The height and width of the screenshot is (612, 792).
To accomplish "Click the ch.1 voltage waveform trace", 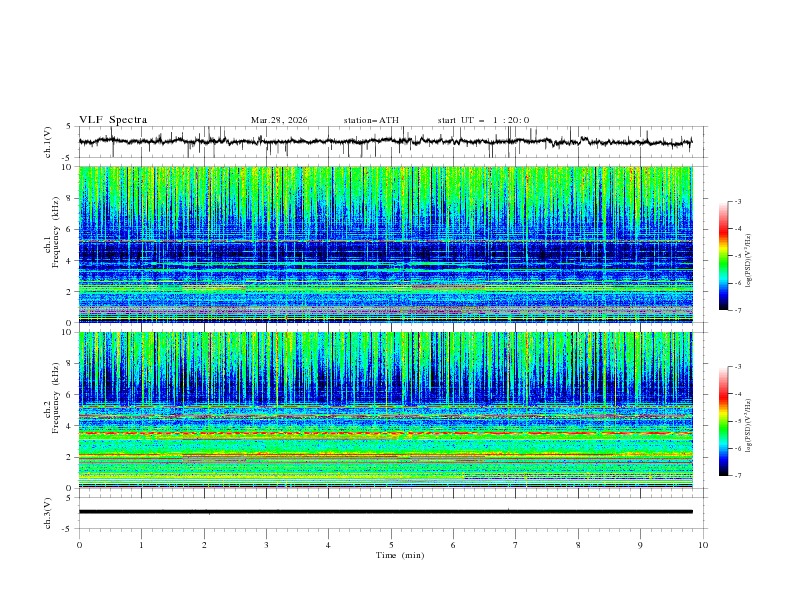I will tap(385, 142).
